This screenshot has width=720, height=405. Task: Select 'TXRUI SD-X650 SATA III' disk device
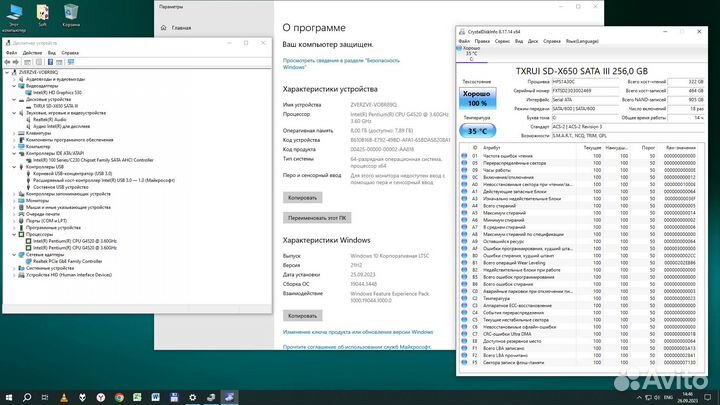(55, 106)
